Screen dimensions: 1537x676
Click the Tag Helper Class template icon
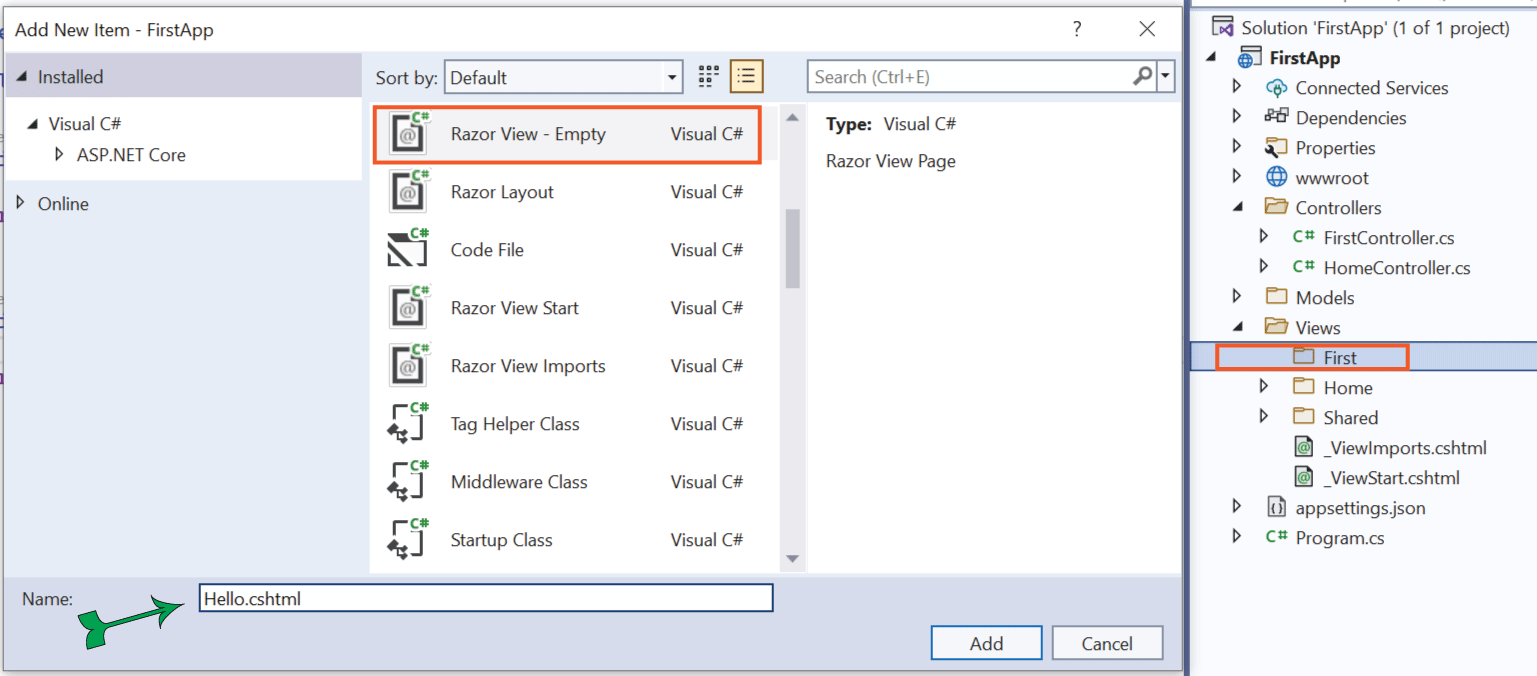(x=408, y=424)
